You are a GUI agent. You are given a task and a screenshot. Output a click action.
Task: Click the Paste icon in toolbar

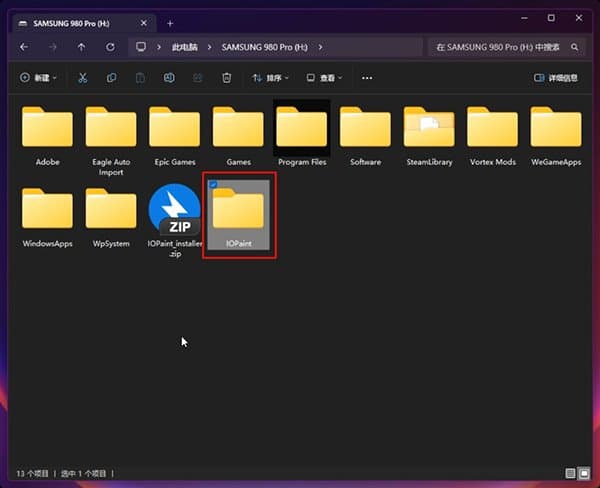pyautogui.click(x=140, y=78)
